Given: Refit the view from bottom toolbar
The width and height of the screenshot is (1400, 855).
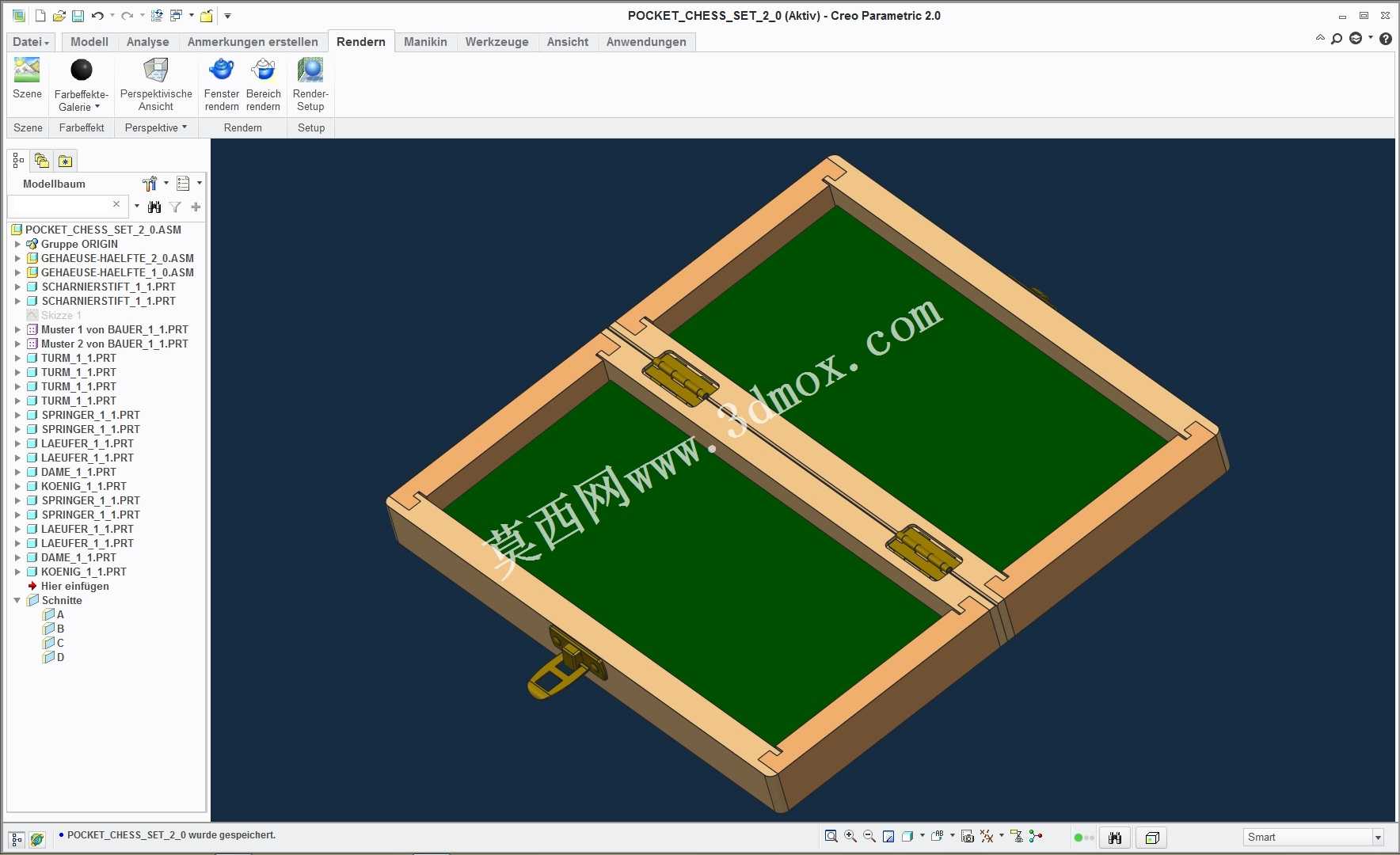Looking at the screenshot, I should coord(831,836).
